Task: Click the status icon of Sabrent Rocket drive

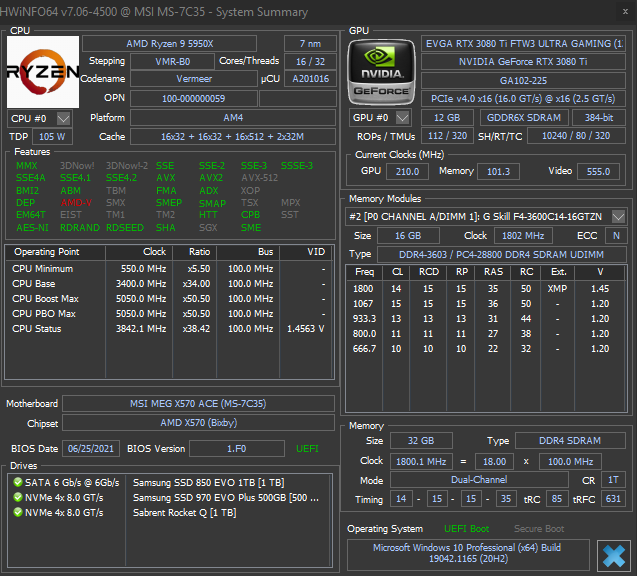Action: click(x=17, y=512)
